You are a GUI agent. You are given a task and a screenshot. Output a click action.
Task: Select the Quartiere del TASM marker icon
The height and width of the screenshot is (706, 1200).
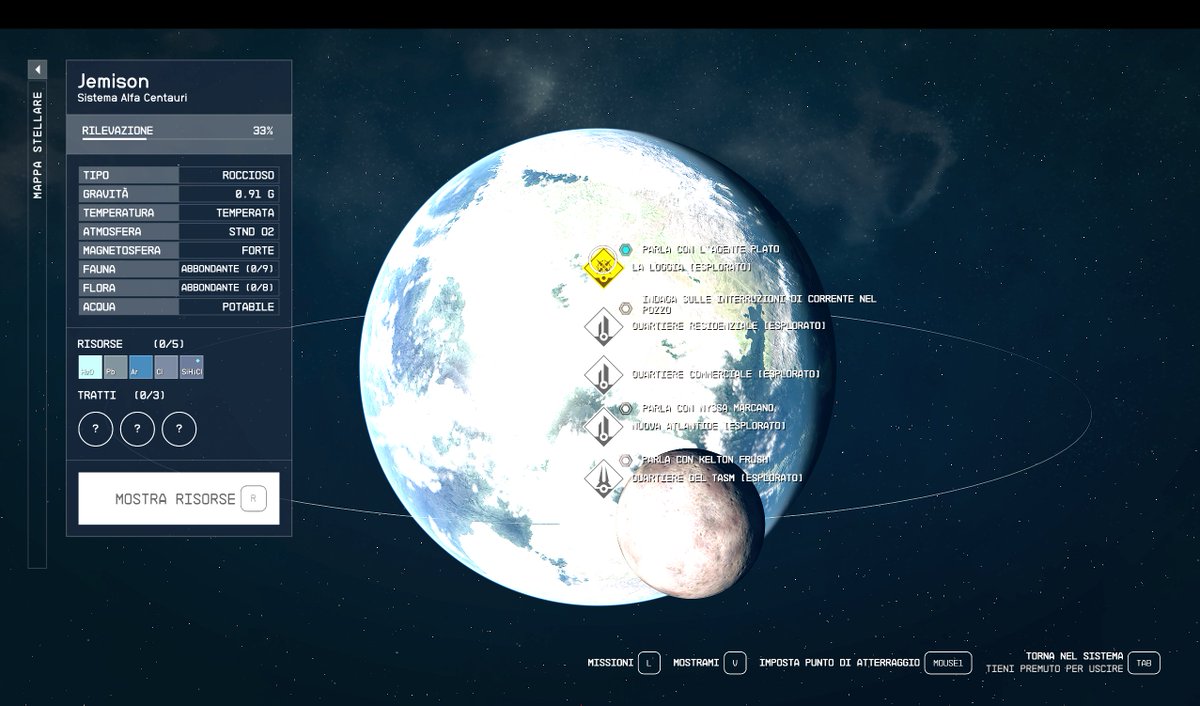(603, 478)
